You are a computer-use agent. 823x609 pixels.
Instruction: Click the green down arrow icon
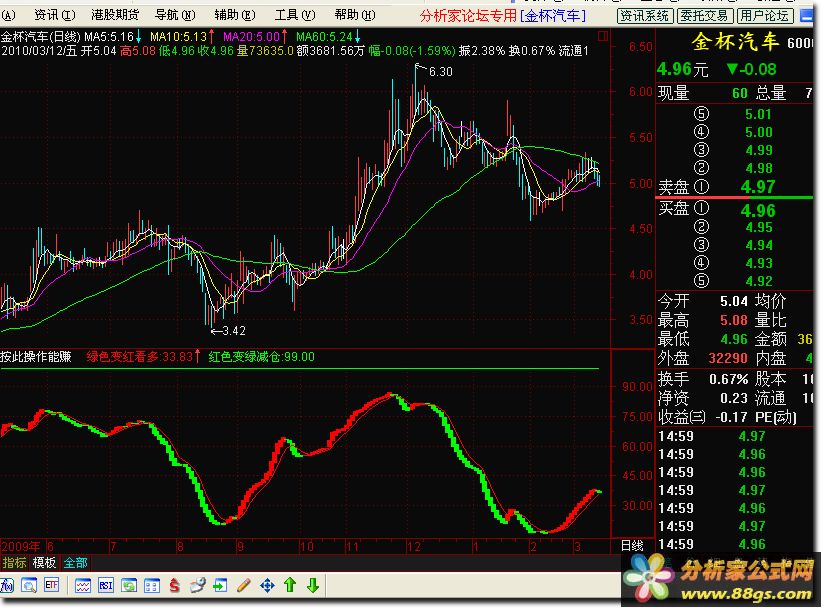[x=313, y=585]
